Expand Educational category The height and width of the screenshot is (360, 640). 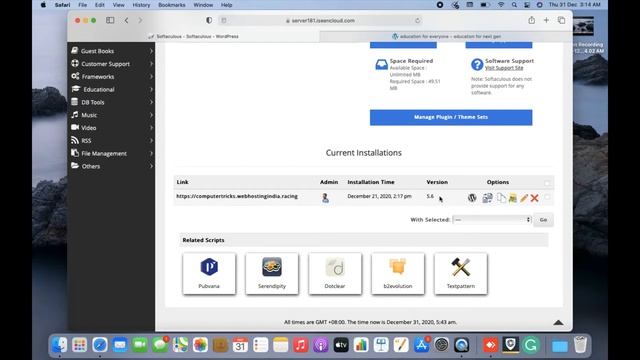(x=112, y=89)
